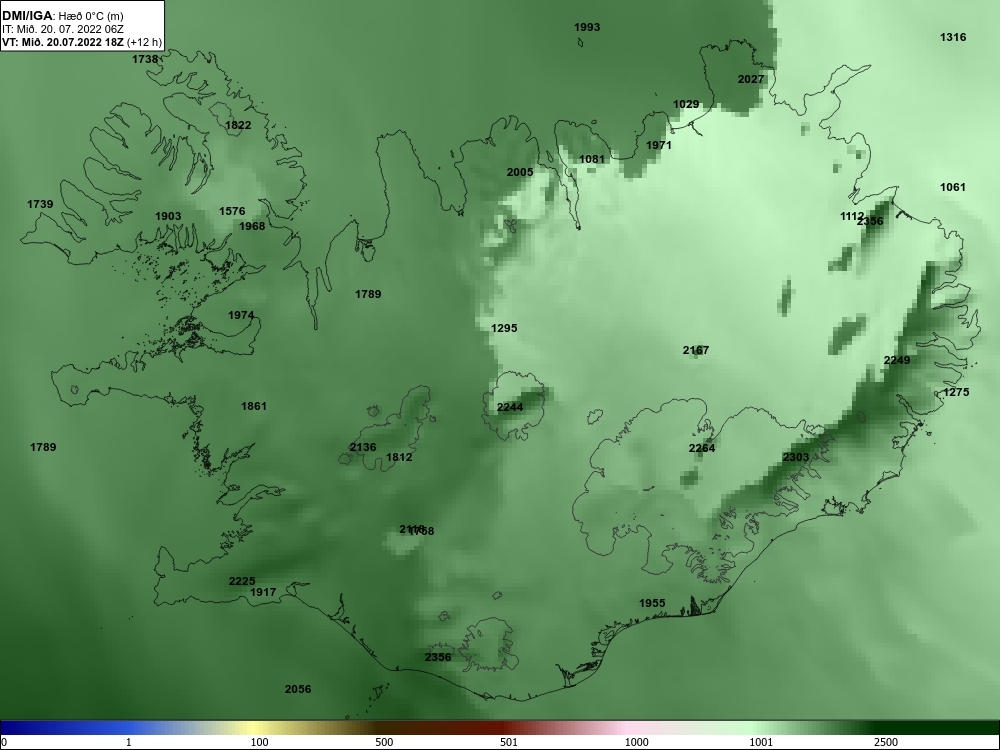1000x750 pixels.
Task: Click the 500 legend tick
Action: coord(384,742)
